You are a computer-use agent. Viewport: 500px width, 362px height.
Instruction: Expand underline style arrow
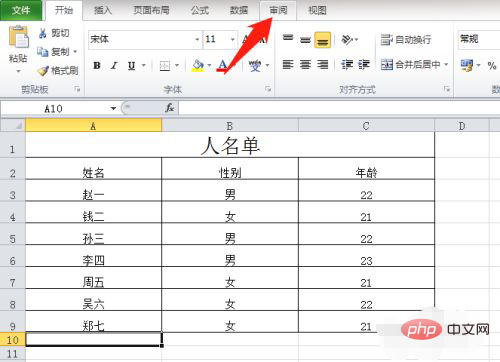(144, 65)
